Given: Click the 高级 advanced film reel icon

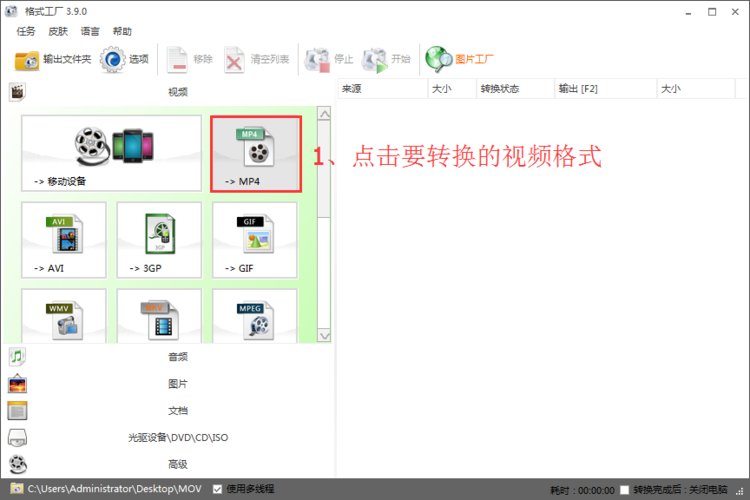Looking at the screenshot, I should coord(18,464).
